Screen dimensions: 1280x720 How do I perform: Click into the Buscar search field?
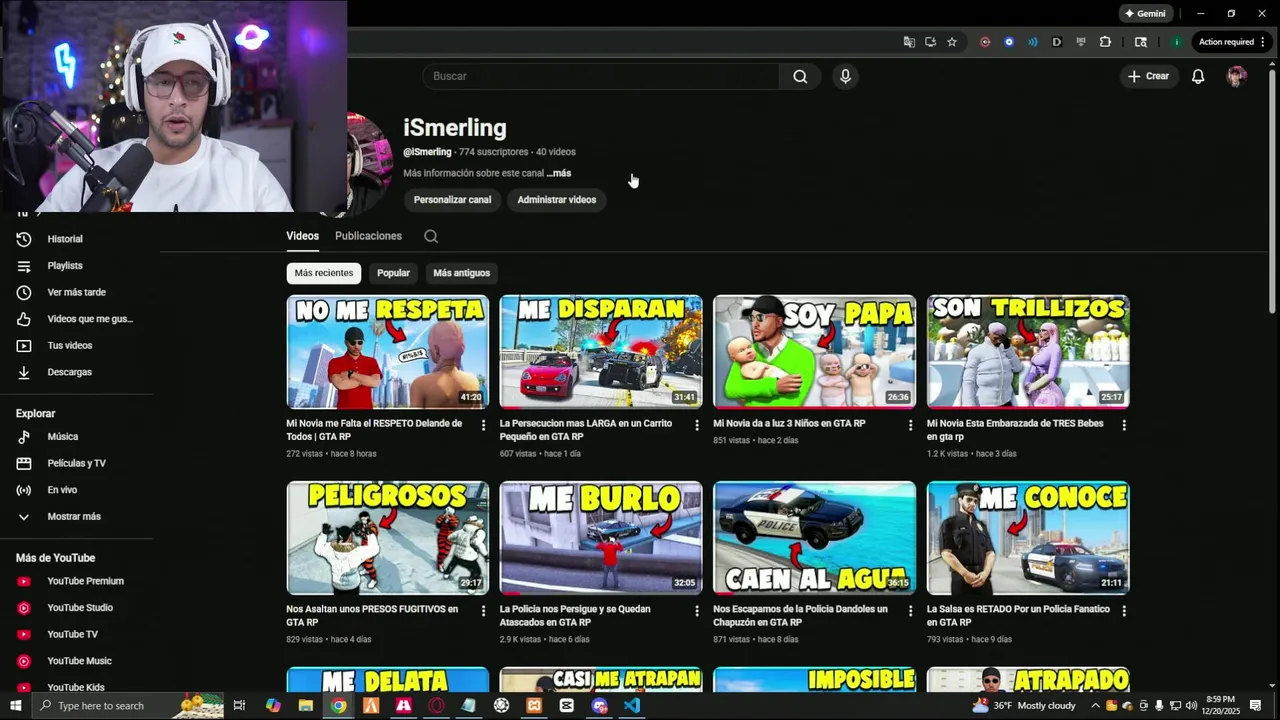600,76
